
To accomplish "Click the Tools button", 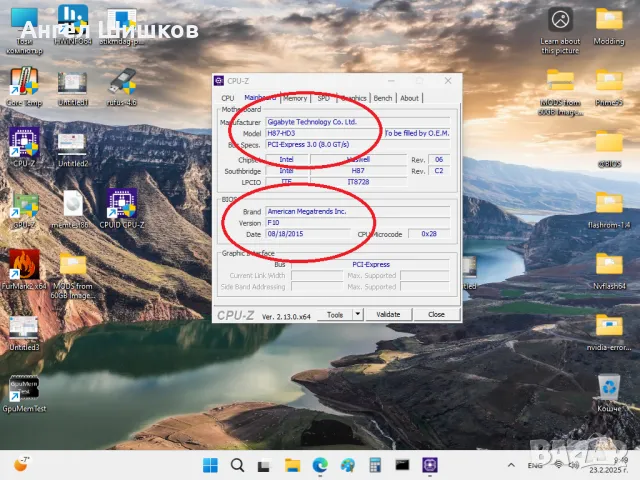I will (335, 314).
